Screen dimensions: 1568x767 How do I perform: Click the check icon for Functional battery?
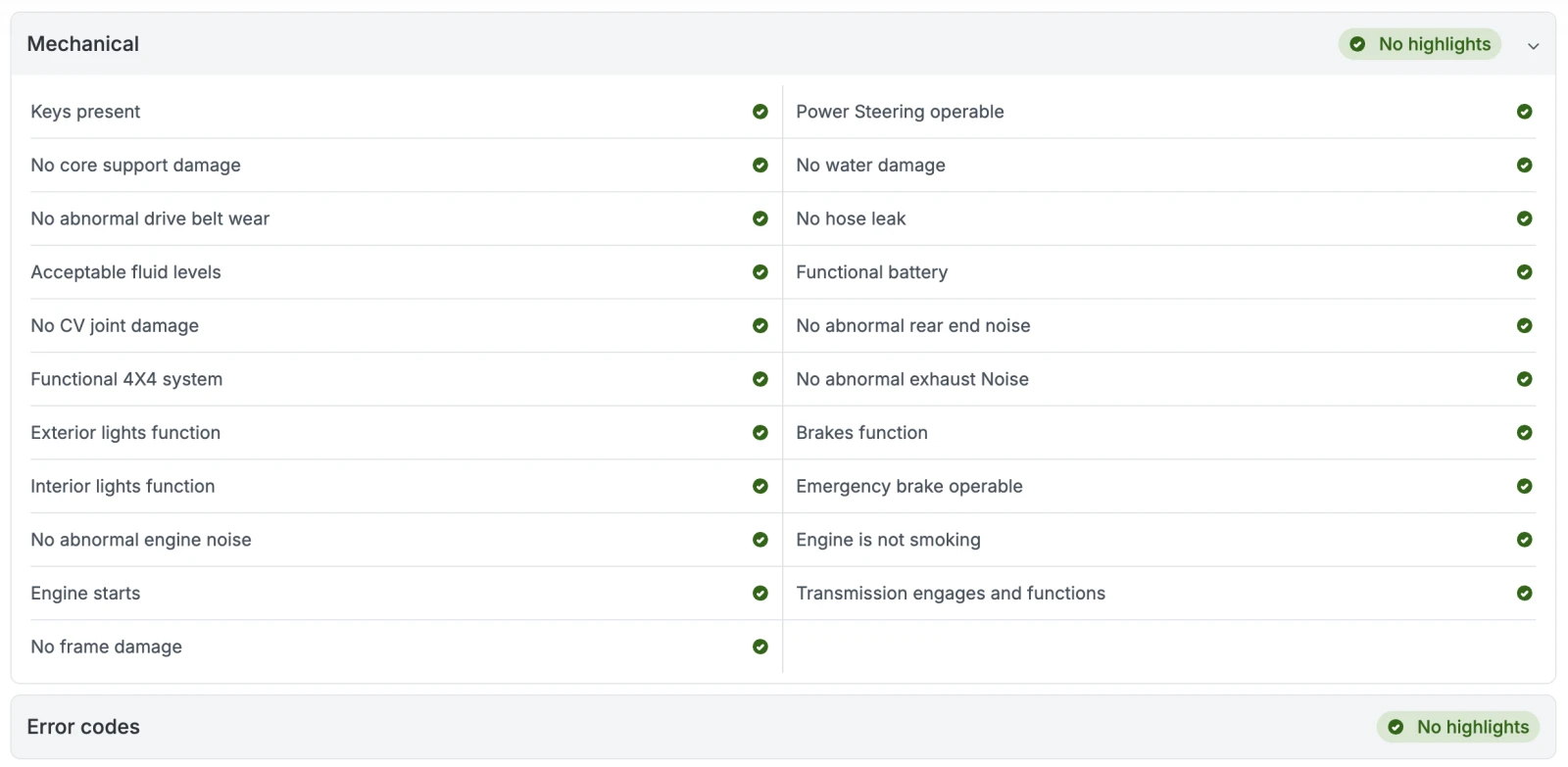point(1525,272)
